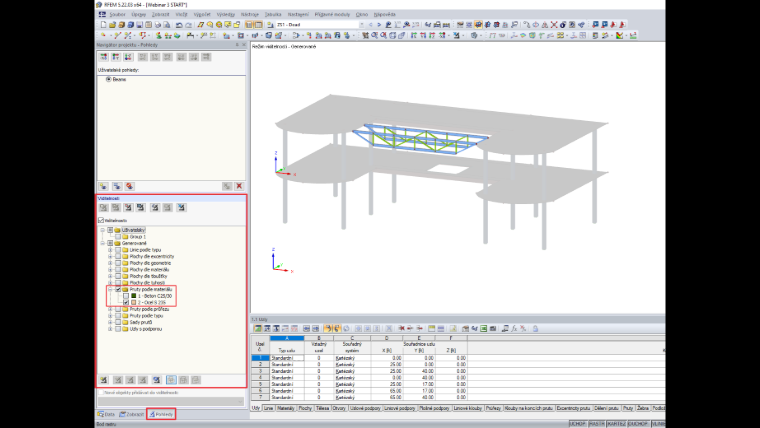Click the next load case arrow
Screen dimensions: 760x428
coord(379,25)
